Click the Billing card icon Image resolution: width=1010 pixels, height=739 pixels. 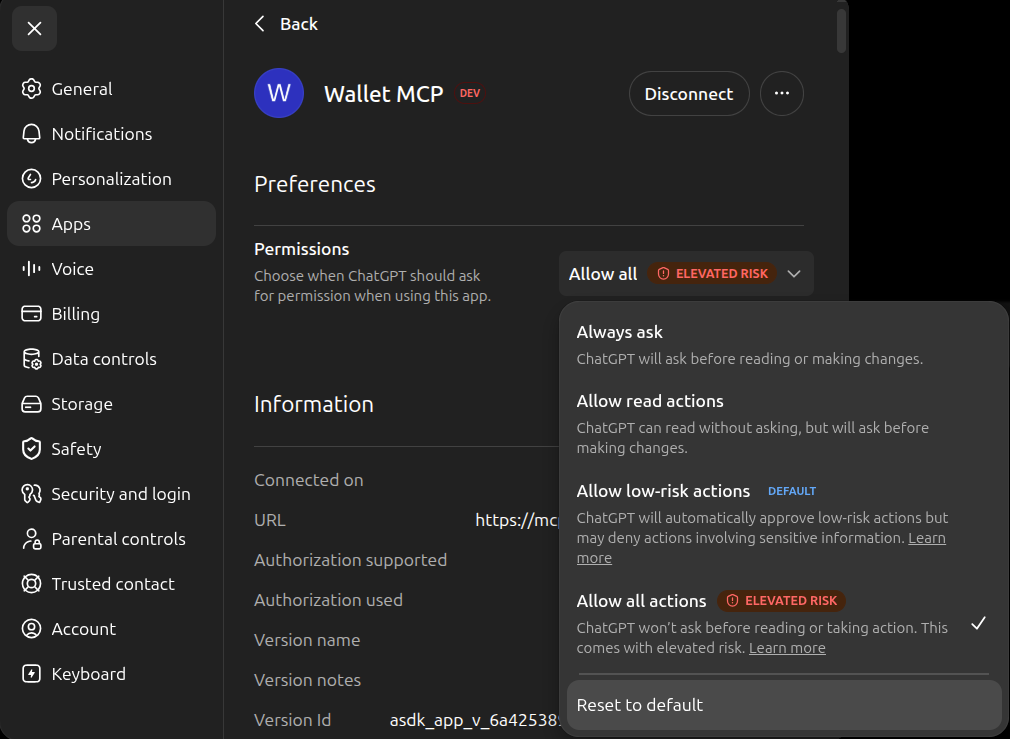[31, 314]
